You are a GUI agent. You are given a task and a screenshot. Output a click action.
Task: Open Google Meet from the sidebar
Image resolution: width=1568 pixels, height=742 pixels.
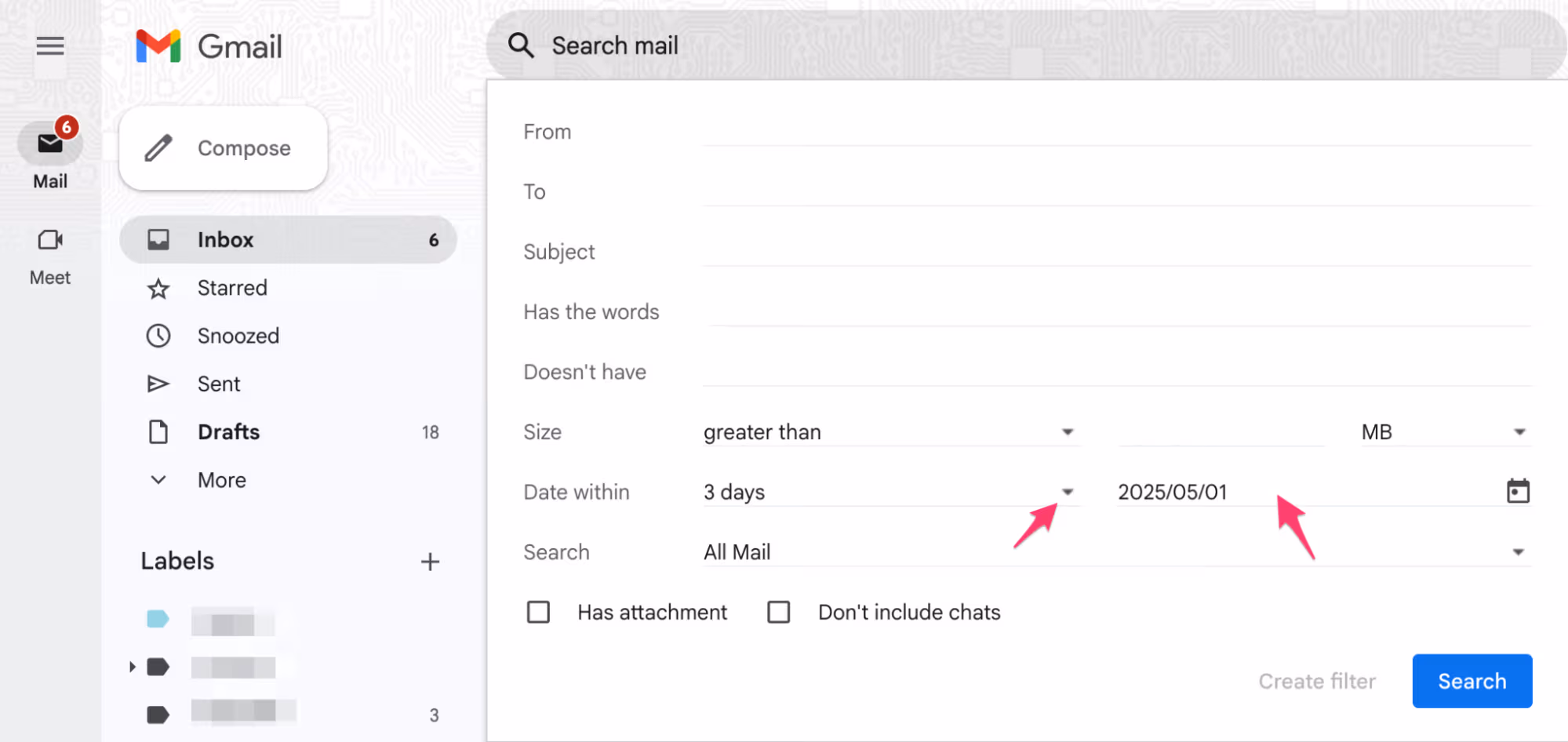click(x=50, y=241)
